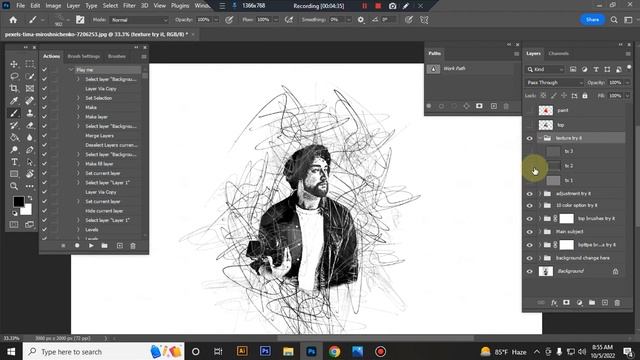Create new action set folder
This screenshot has height=360, width=640.
point(104,246)
